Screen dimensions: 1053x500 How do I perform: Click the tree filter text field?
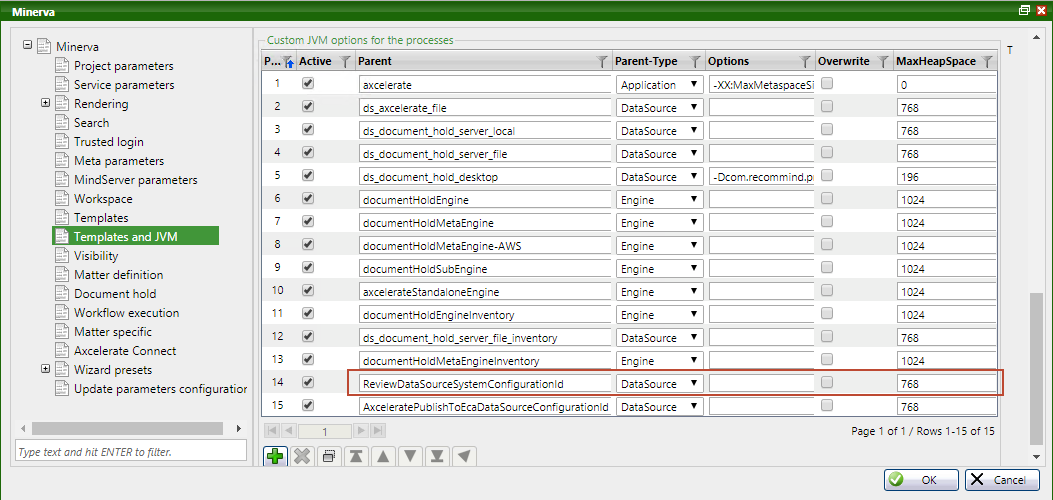130,452
